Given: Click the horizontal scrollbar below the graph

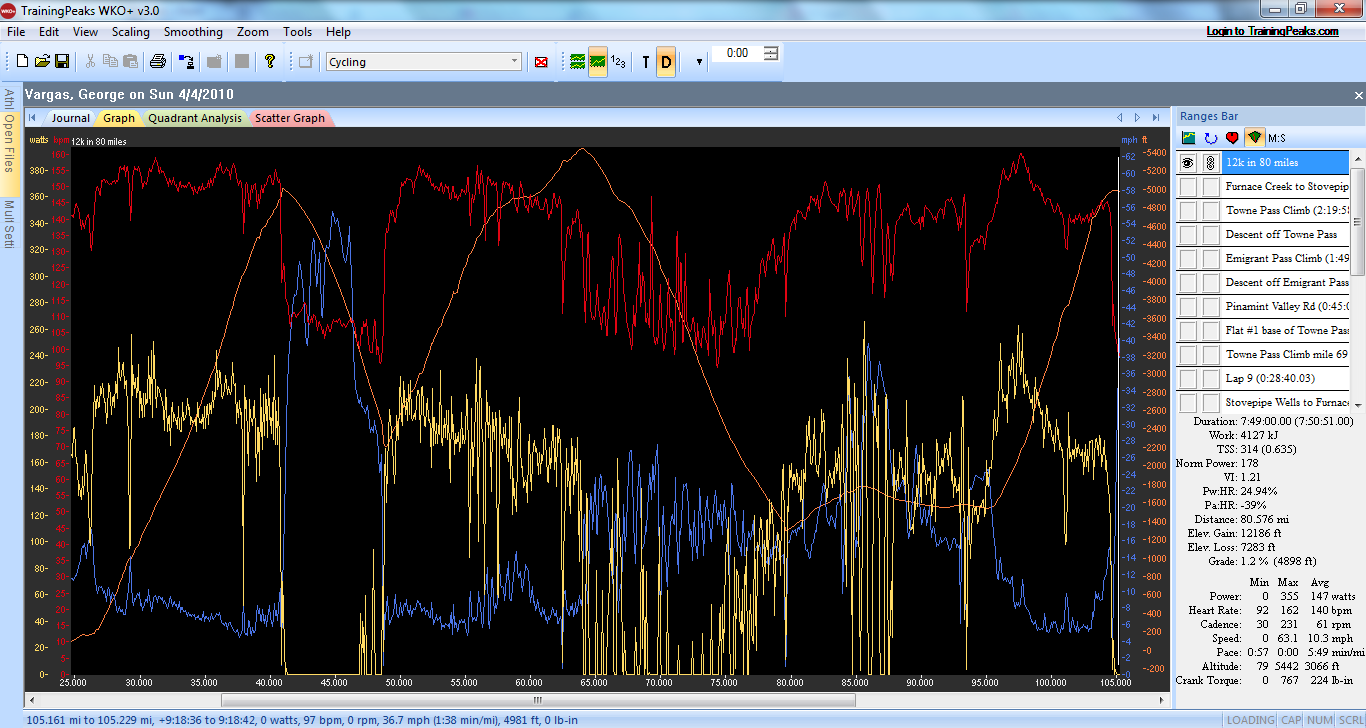Looking at the screenshot, I should 537,700.
